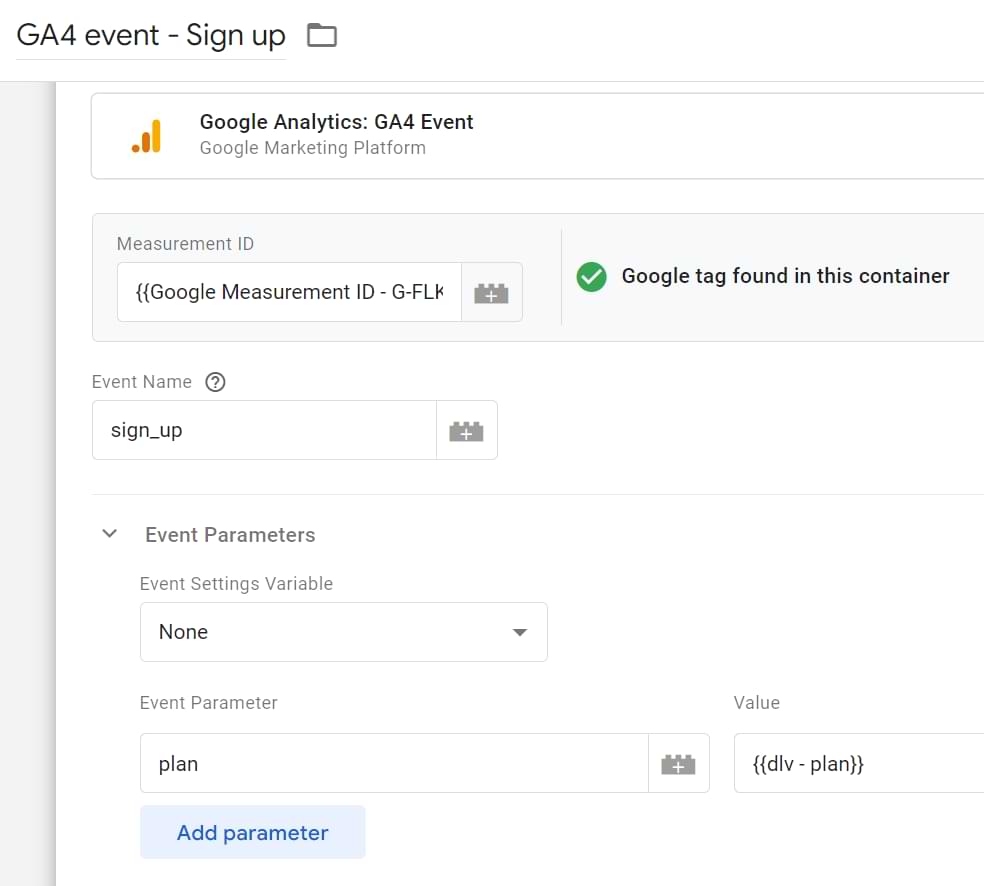Click the Google tag found in this container message

785,276
